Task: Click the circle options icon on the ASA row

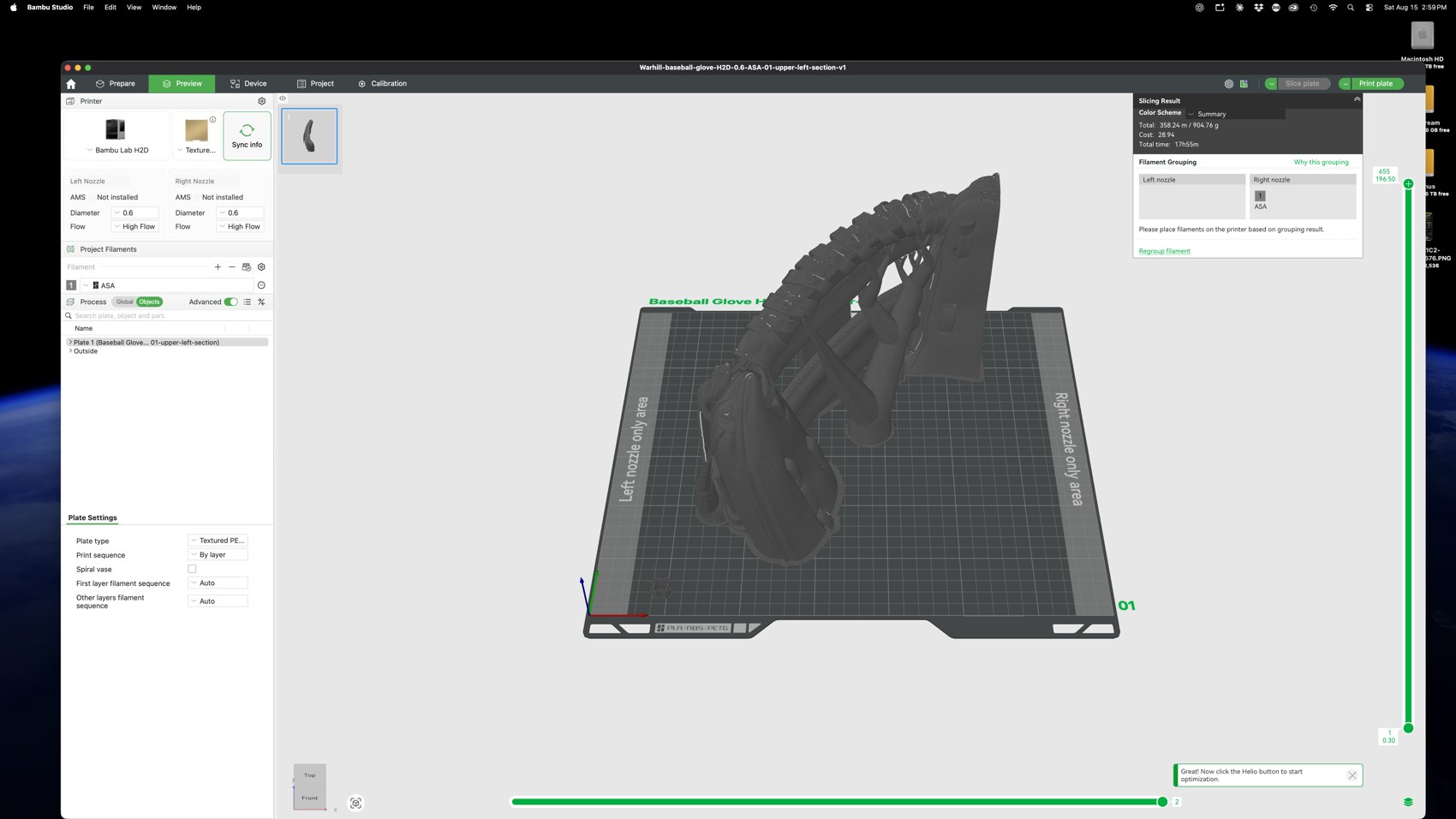Action: (x=261, y=285)
